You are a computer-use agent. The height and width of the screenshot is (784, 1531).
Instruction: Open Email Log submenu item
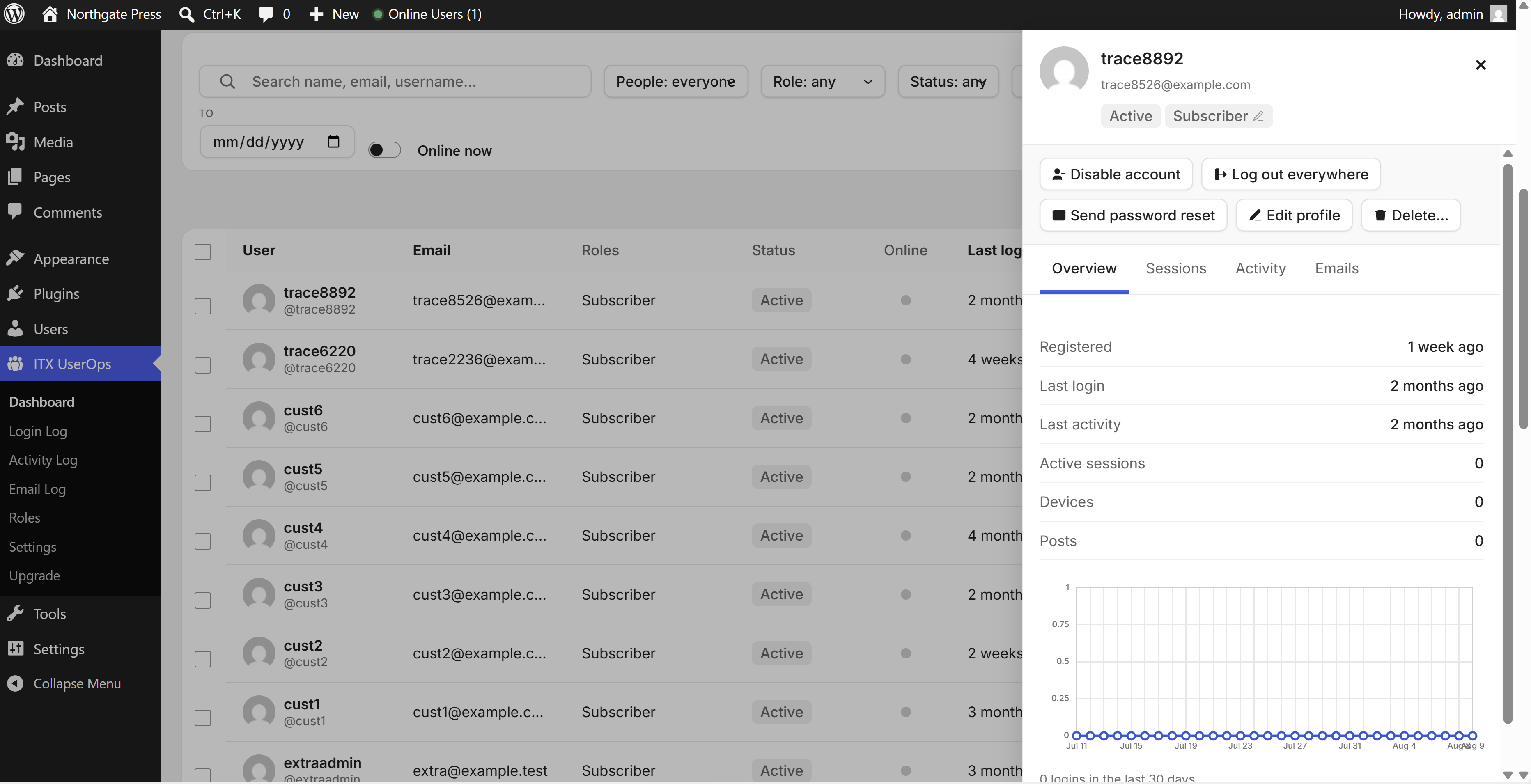point(37,489)
